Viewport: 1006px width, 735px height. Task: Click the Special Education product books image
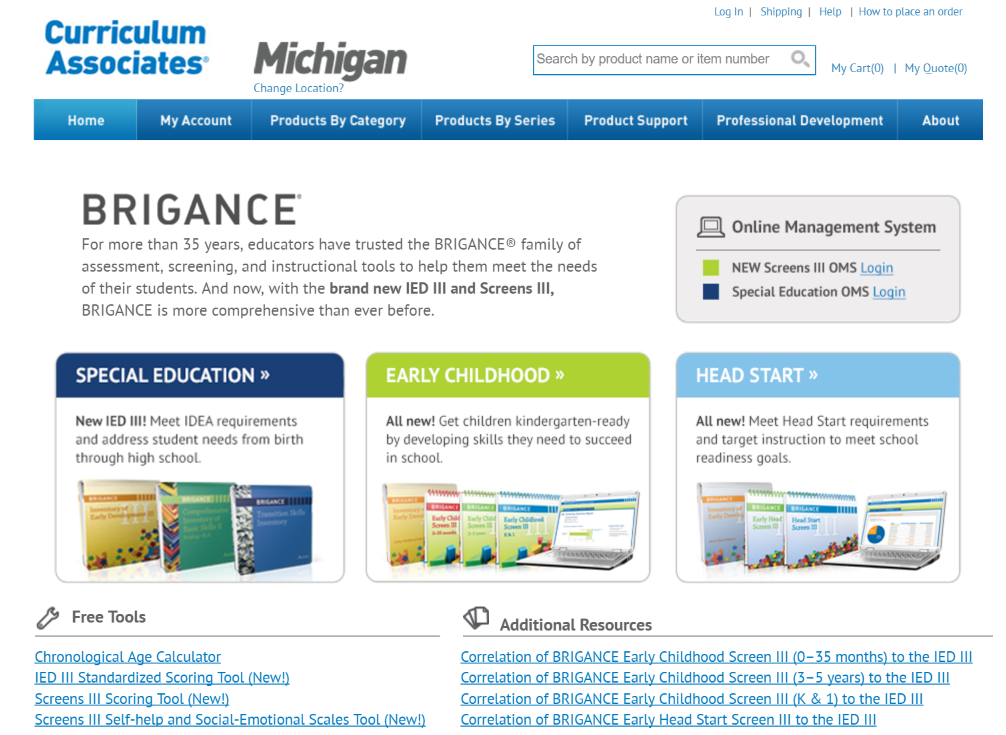(x=196, y=526)
